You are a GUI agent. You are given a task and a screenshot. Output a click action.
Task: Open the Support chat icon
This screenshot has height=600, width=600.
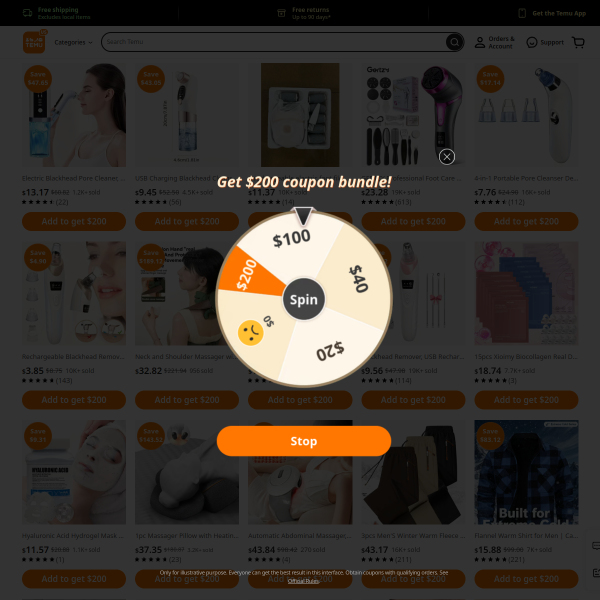tap(532, 42)
